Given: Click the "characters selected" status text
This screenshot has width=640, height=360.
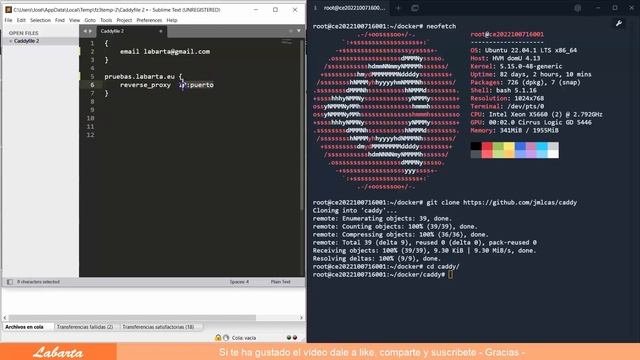Looking at the screenshot, I should (38, 282).
